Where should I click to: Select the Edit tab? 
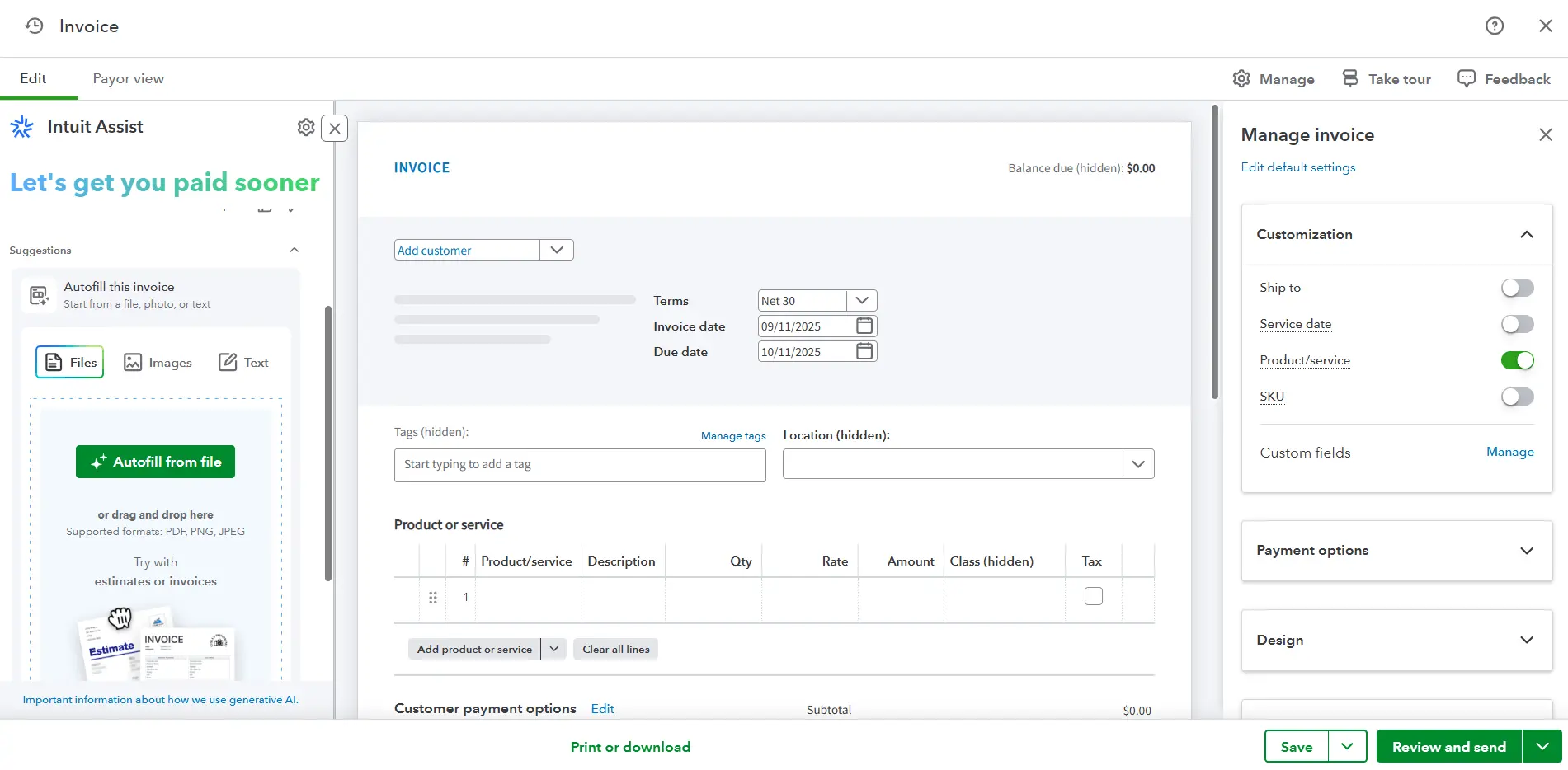(33, 78)
